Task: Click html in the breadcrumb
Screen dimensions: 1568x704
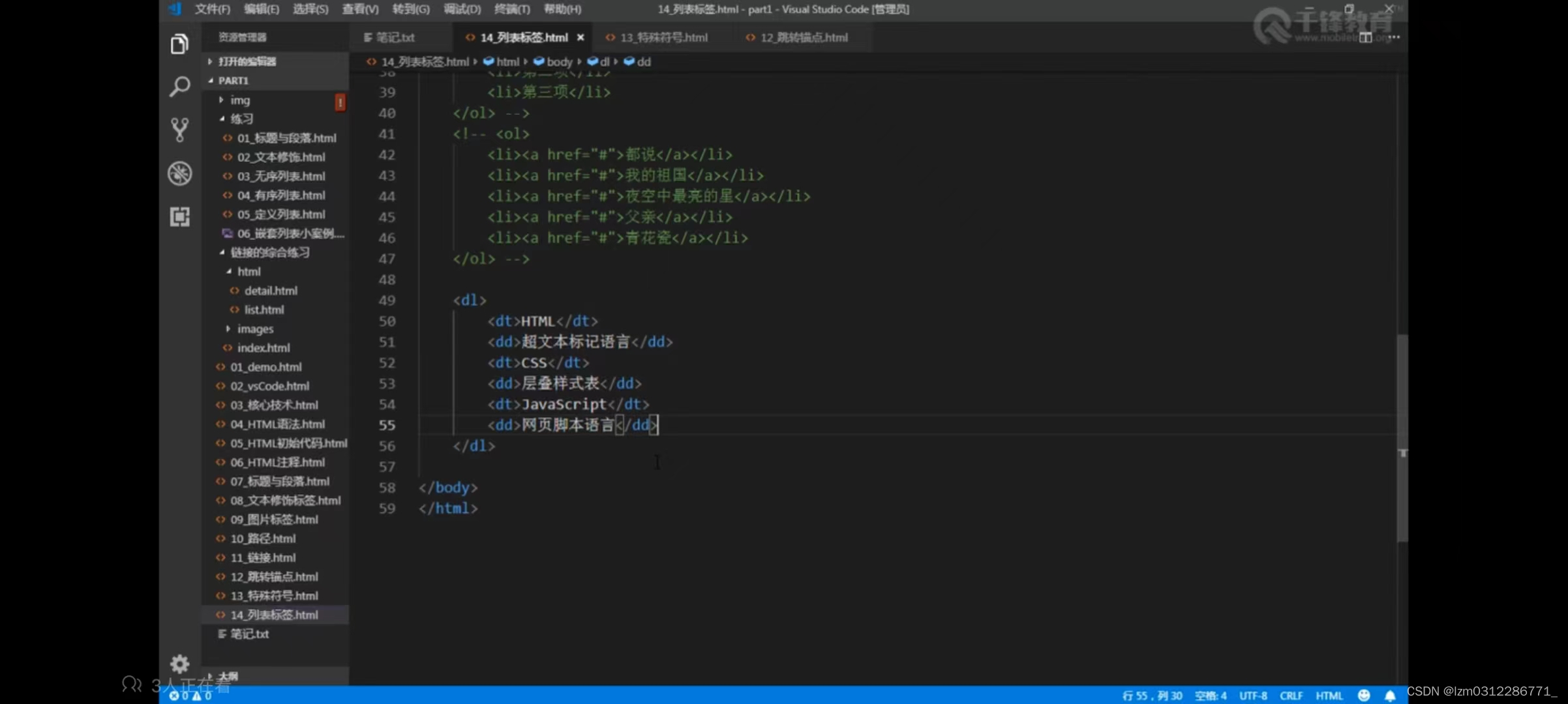Action: [x=501, y=61]
